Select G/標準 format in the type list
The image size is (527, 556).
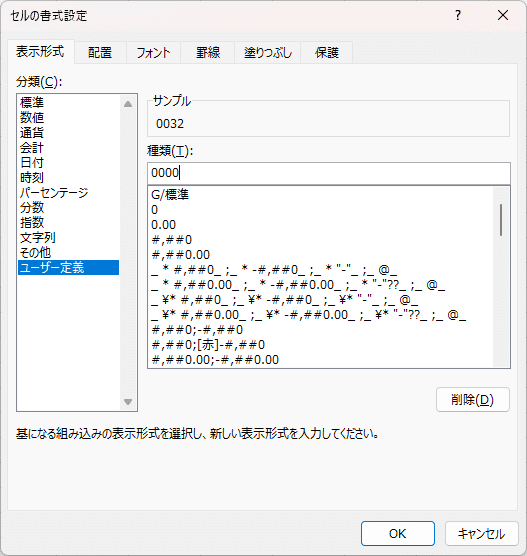coord(321,195)
